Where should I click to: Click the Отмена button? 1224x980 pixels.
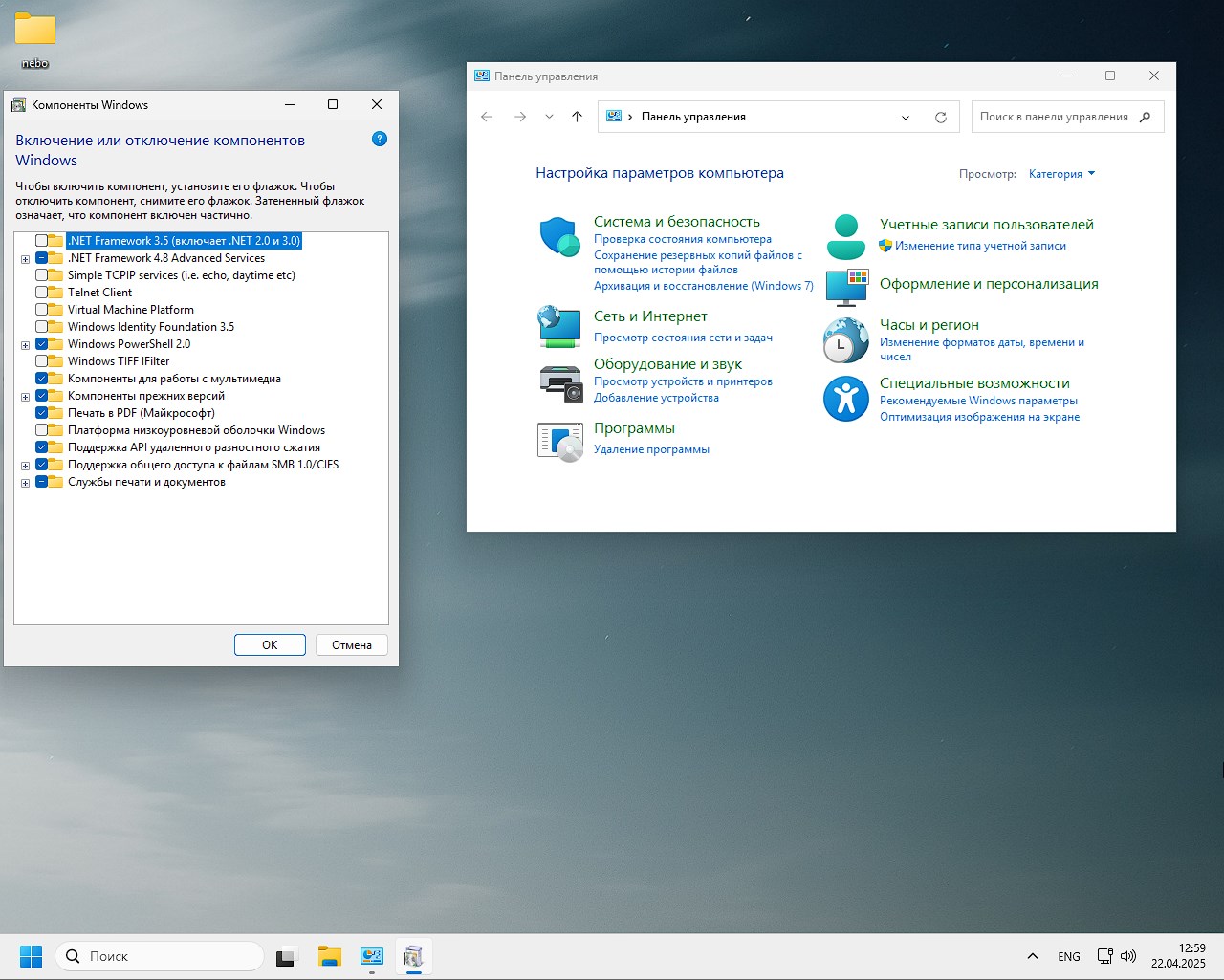pos(352,645)
